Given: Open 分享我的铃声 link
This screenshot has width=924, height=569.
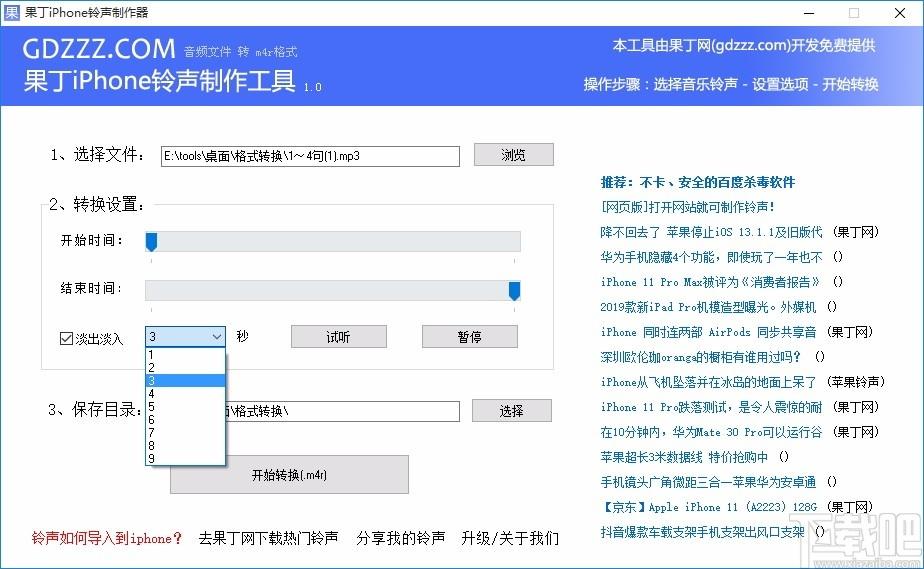Looking at the screenshot, I should click(400, 538).
